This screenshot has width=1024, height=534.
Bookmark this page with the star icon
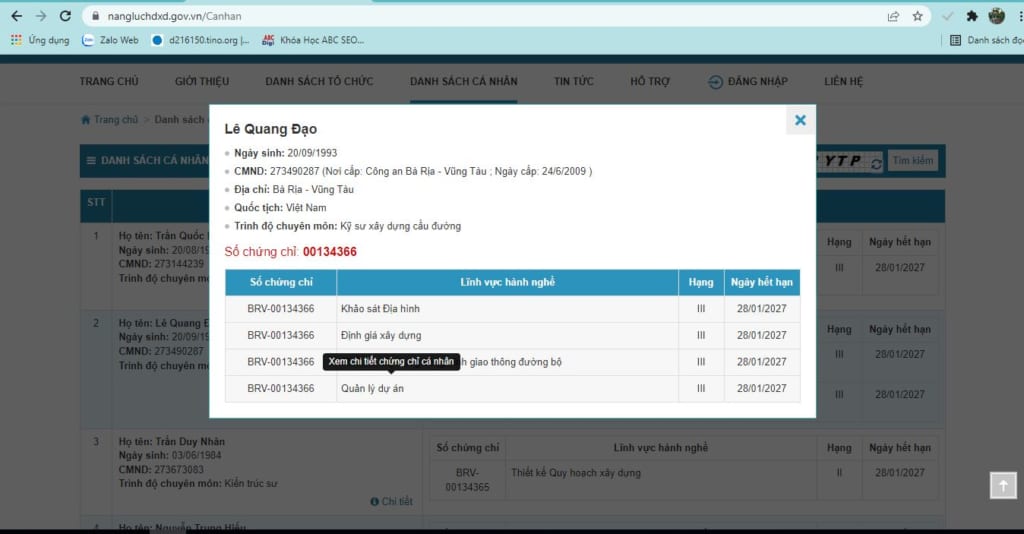tap(917, 16)
